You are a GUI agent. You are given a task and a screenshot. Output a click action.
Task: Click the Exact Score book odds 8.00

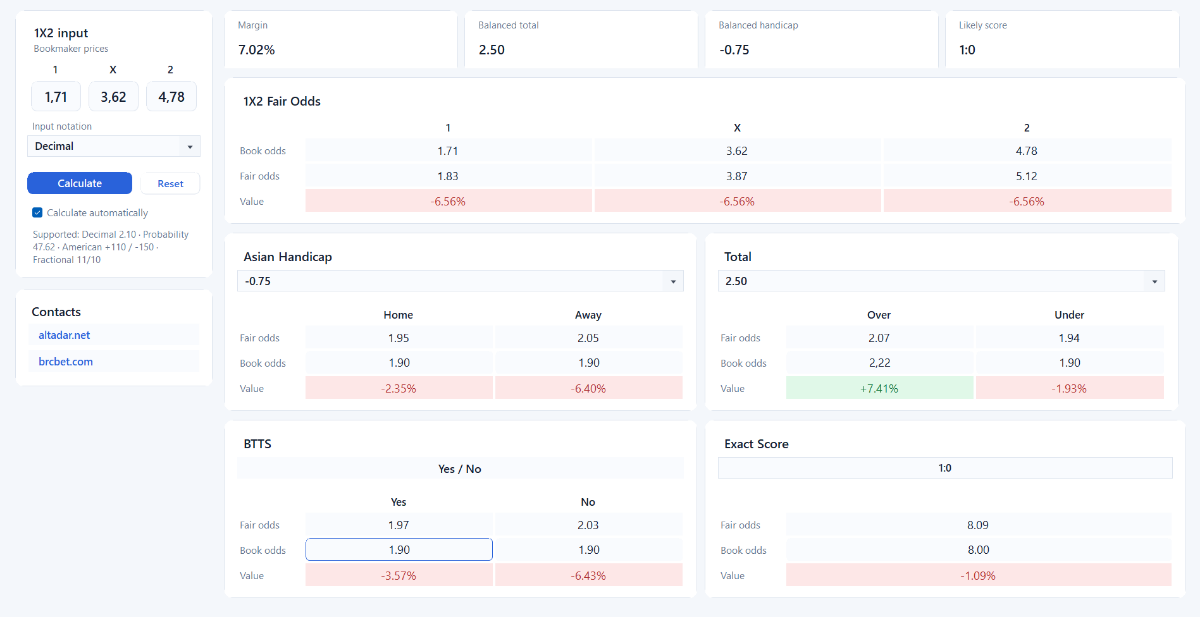978,550
